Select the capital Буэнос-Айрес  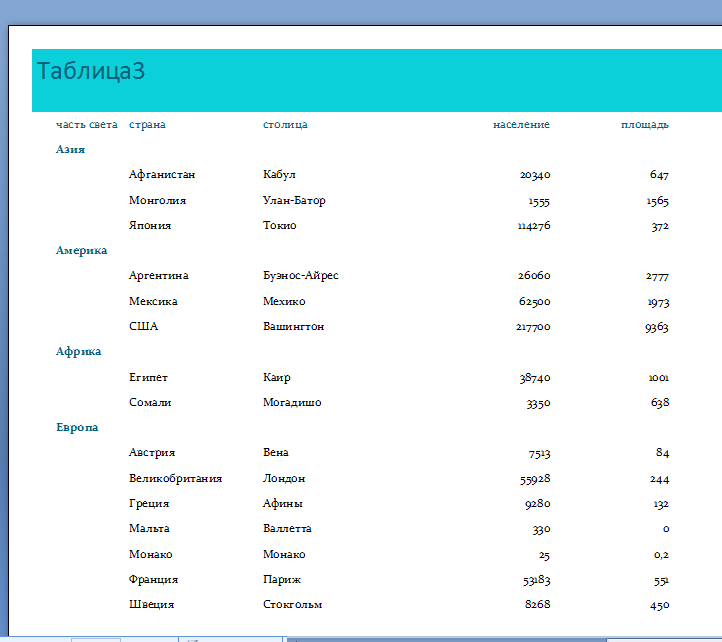[x=301, y=275]
